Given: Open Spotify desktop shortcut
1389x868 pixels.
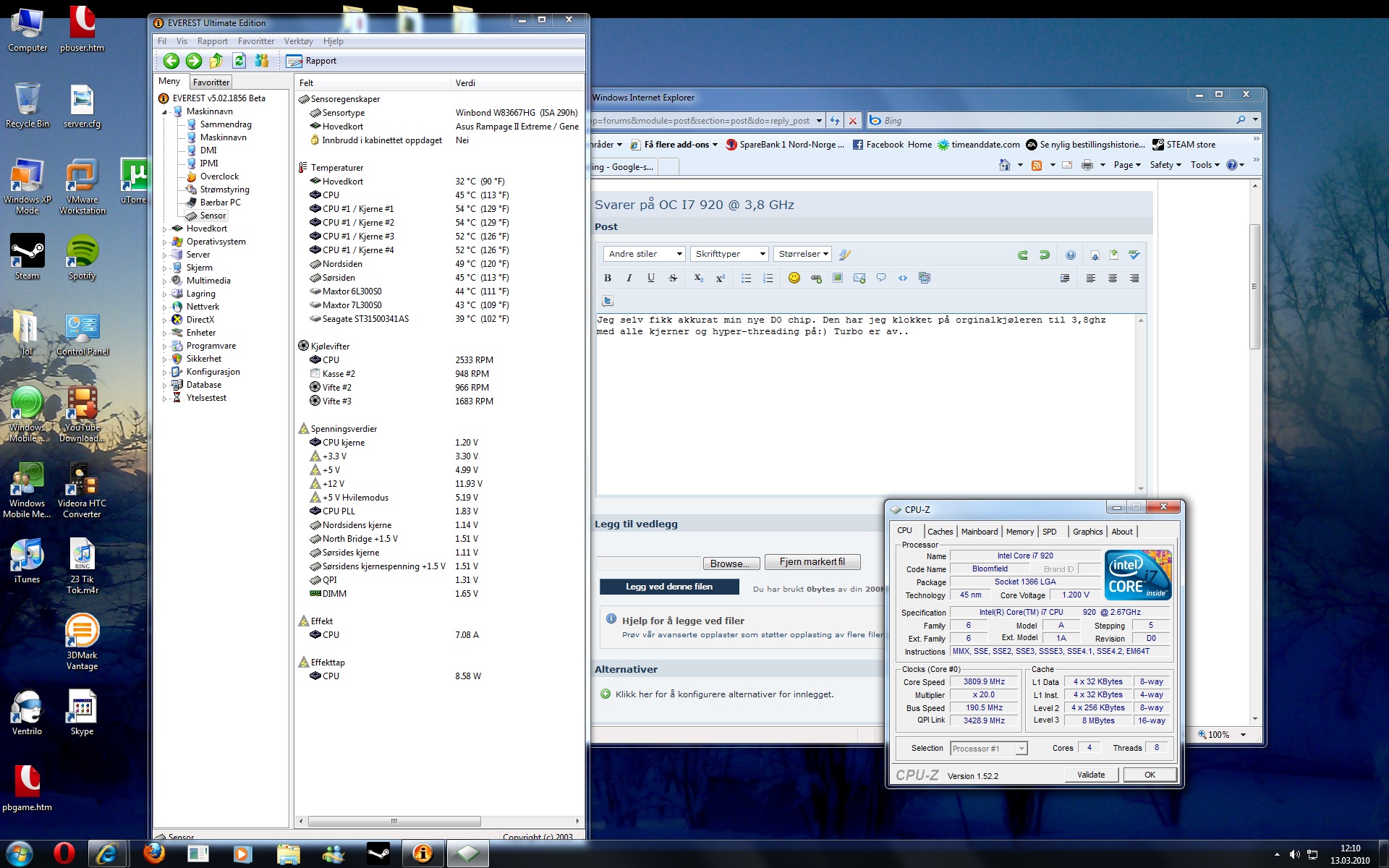Looking at the screenshot, I should 82,257.
